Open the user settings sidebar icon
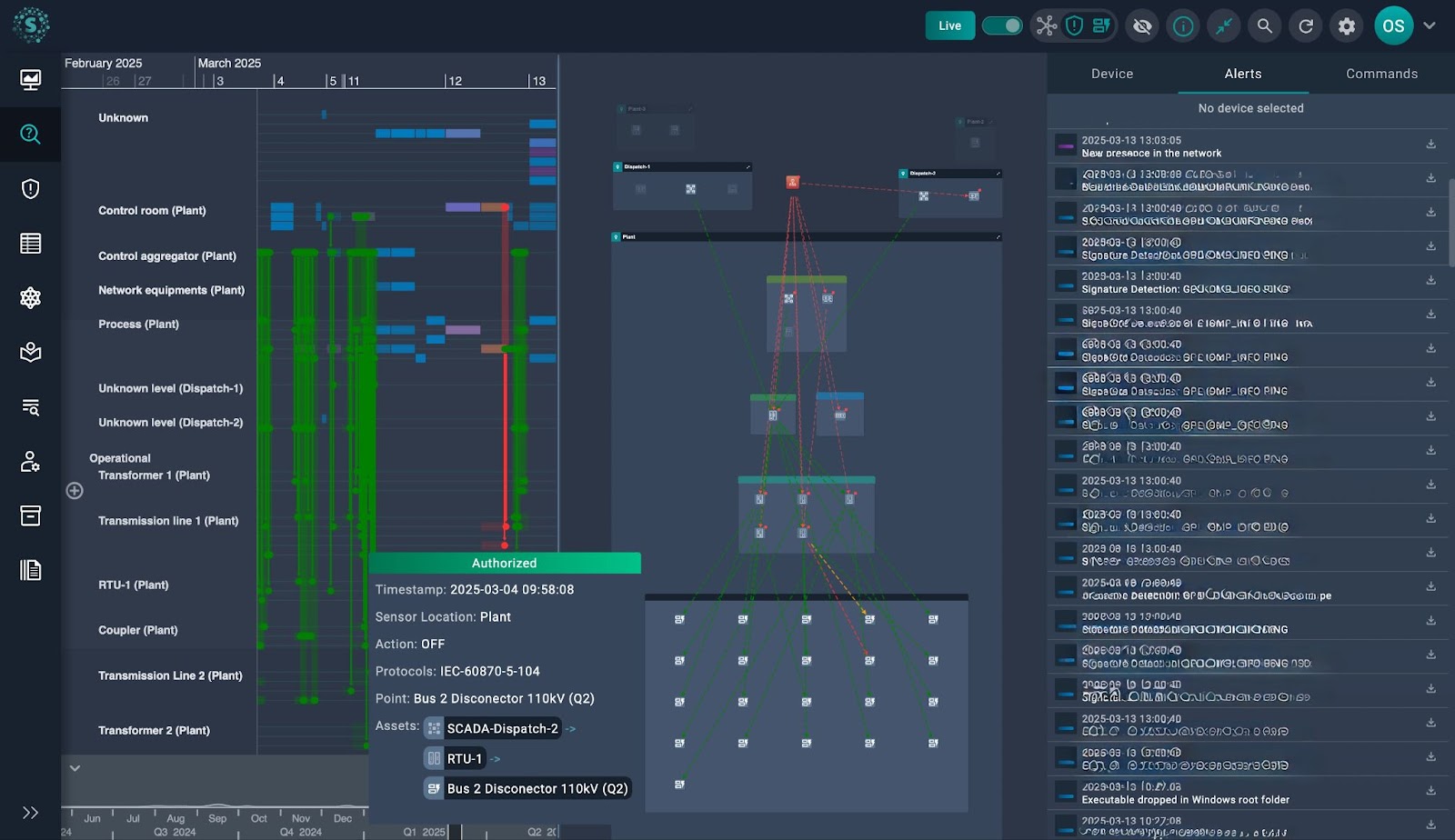 (30, 462)
